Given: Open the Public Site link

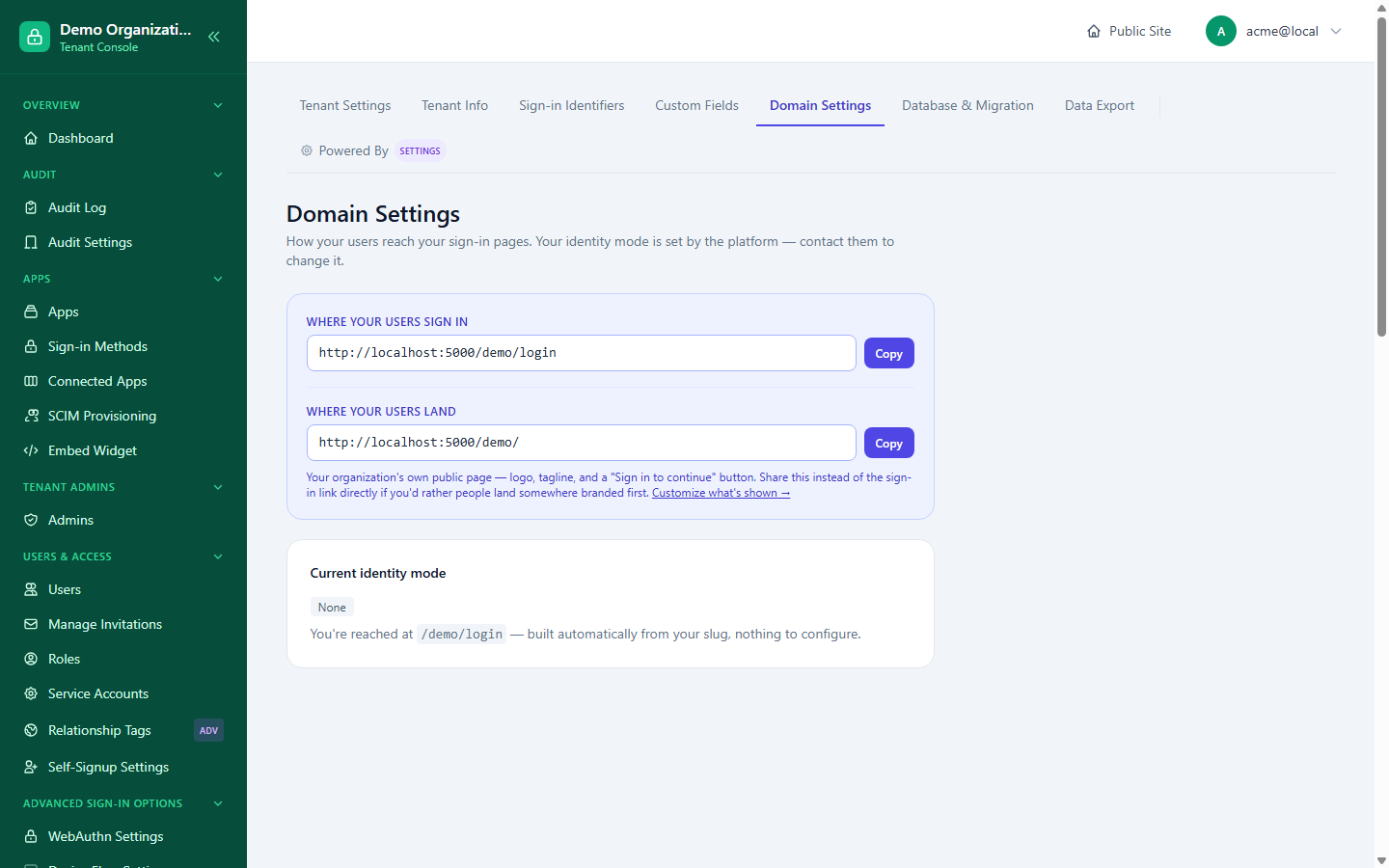Looking at the screenshot, I should (x=1129, y=31).
